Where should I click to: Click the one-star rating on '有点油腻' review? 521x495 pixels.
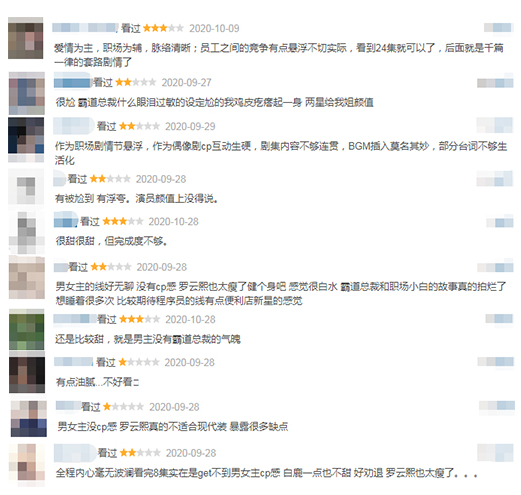pyautogui.click(x=139, y=362)
